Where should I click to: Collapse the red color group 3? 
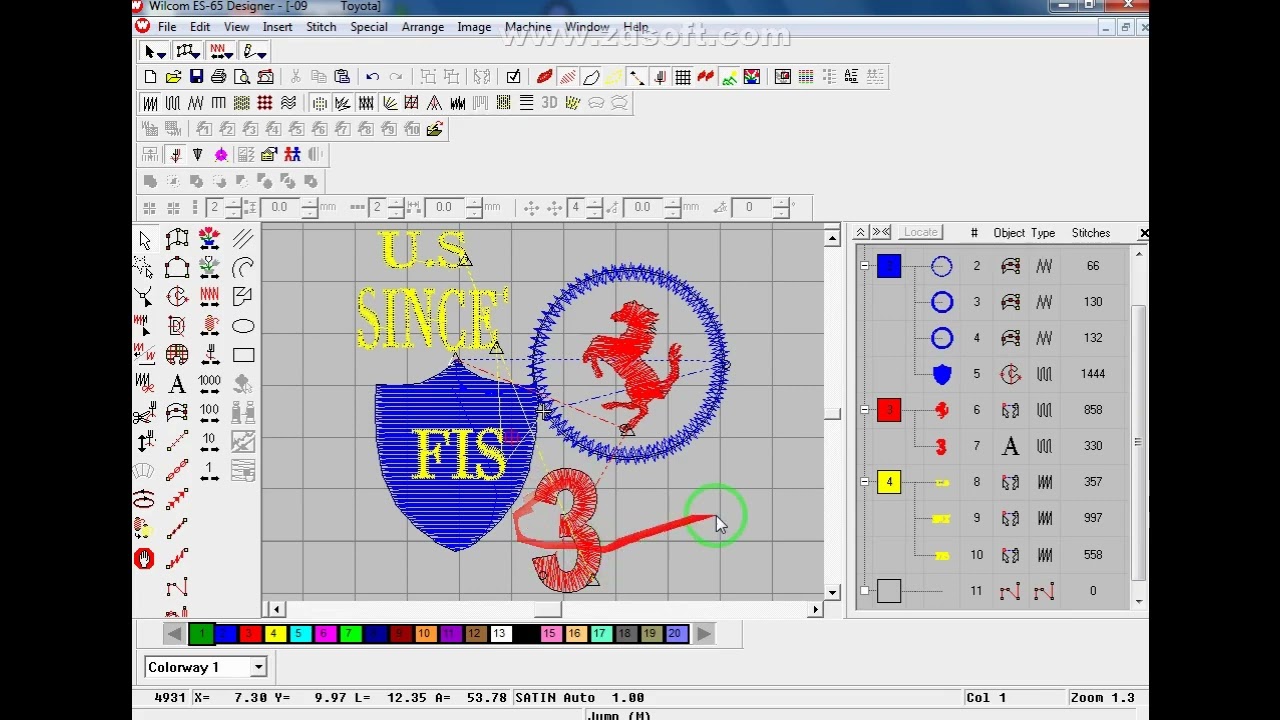point(864,410)
